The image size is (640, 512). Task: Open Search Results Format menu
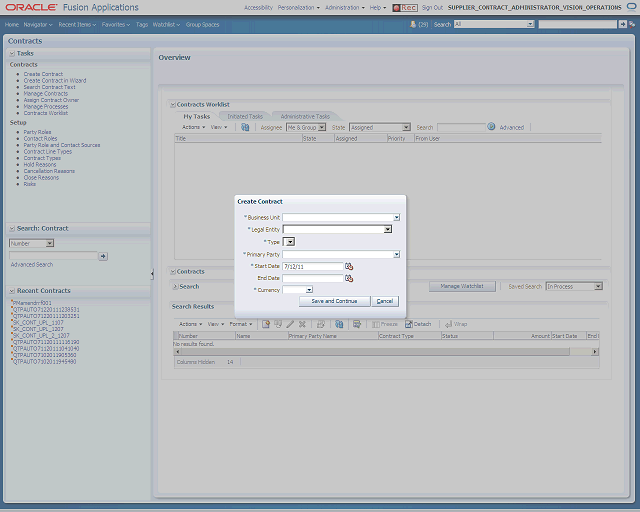coord(241,324)
